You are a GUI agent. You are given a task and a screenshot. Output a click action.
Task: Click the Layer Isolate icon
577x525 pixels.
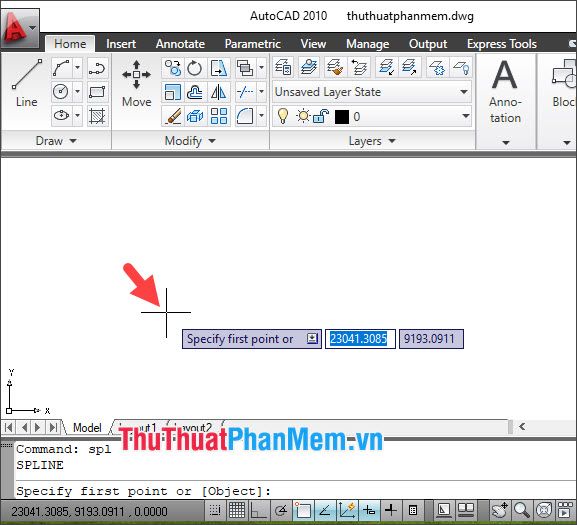[386, 67]
